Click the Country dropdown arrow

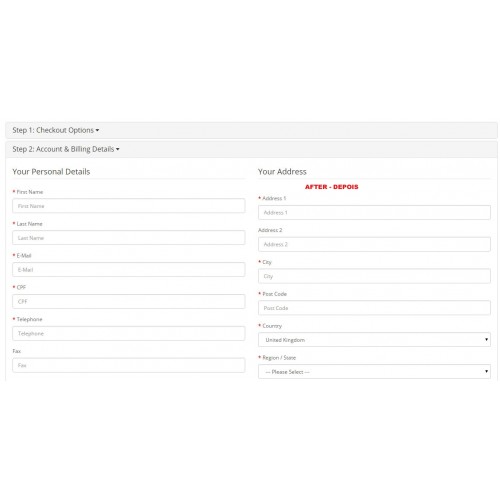pos(486,340)
